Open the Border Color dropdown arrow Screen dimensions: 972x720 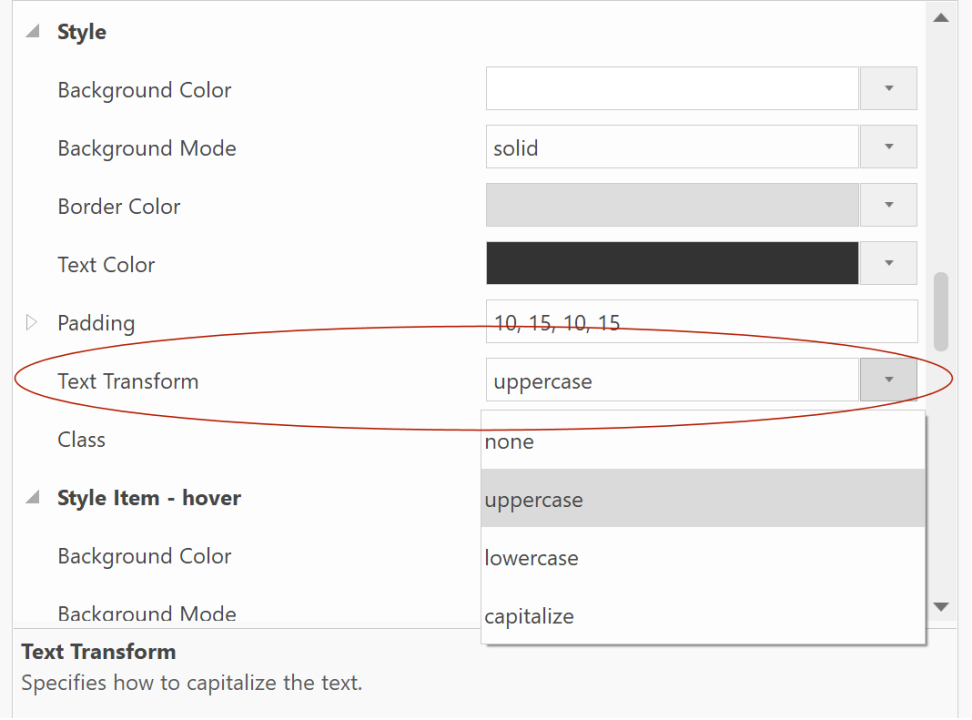pos(888,205)
